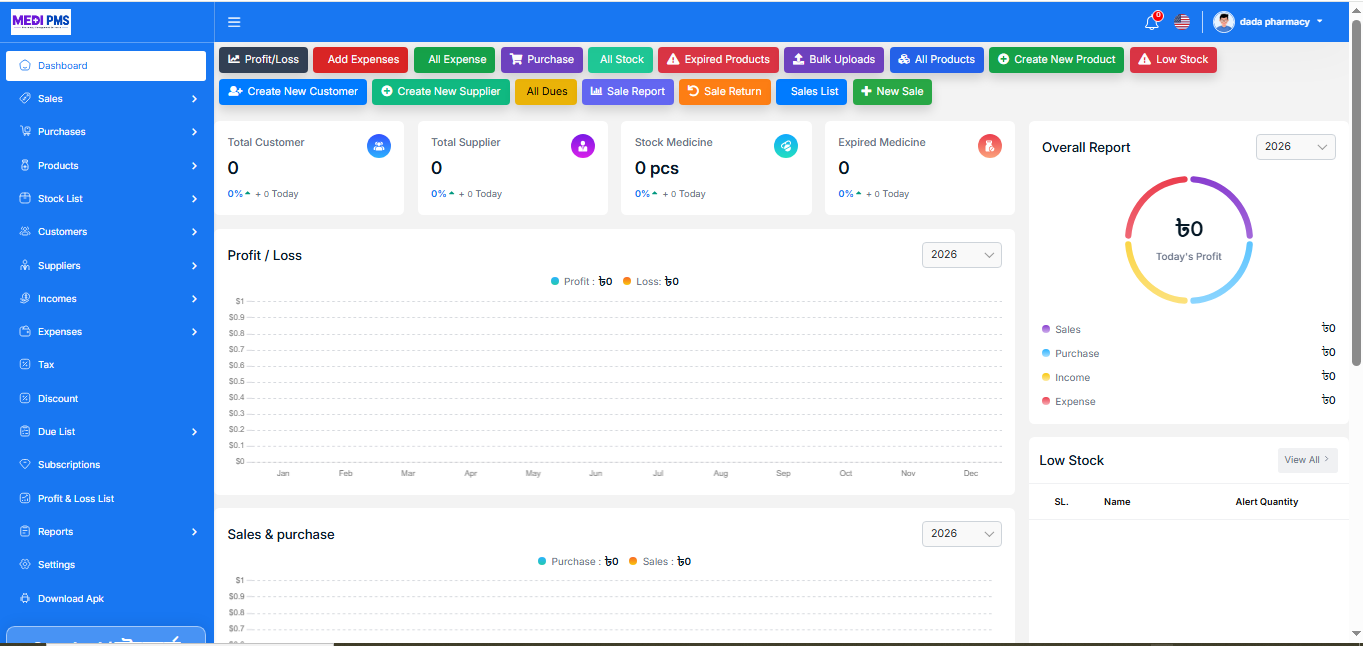1363x646 pixels.
Task: Toggle Loss series in Profit/Loss legend
Action: click(x=651, y=282)
